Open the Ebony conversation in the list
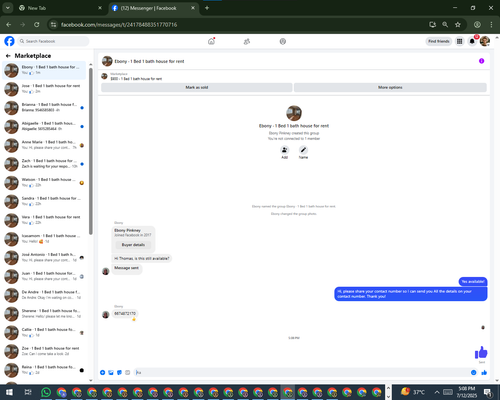The image size is (500, 400). coord(44,70)
